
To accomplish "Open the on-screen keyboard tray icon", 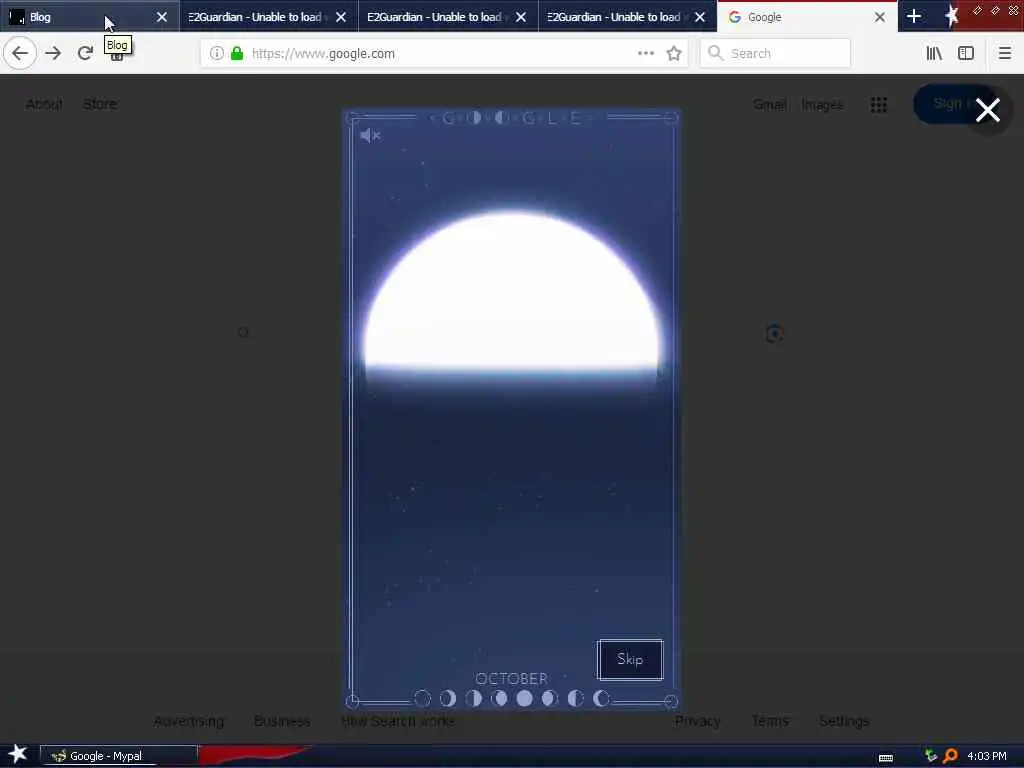I will point(886,757).
